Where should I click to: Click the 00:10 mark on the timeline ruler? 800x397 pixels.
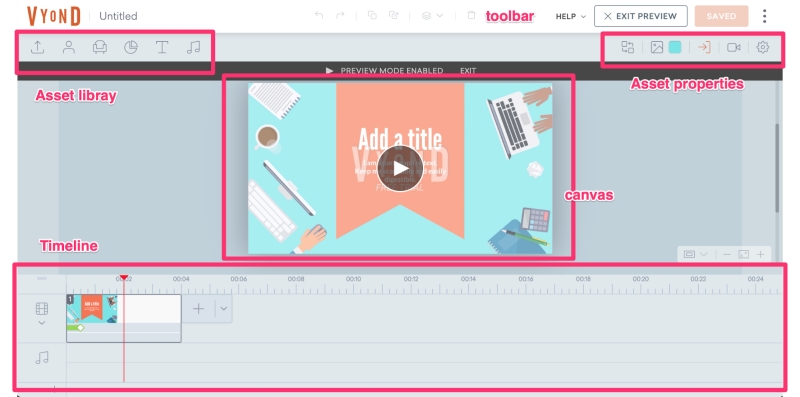click(354, 279)
